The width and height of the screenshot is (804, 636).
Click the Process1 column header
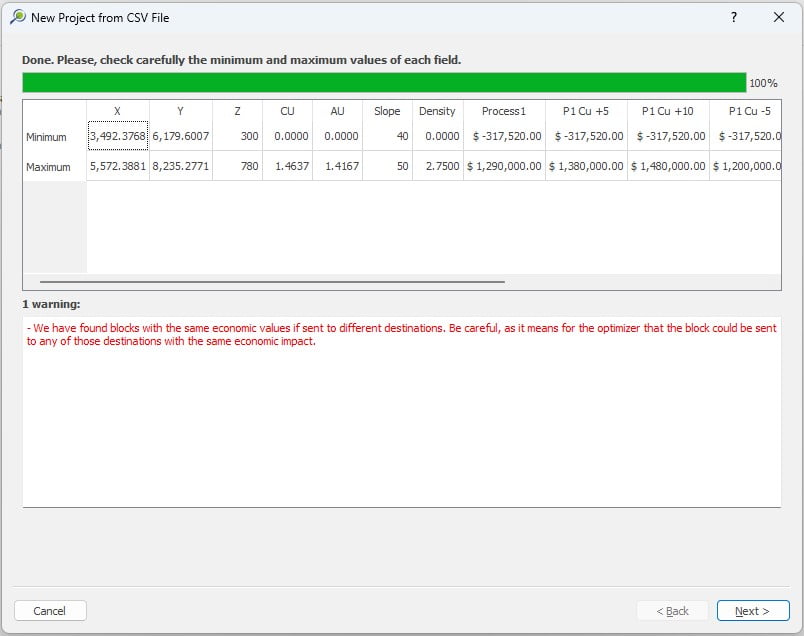point(503,111)
